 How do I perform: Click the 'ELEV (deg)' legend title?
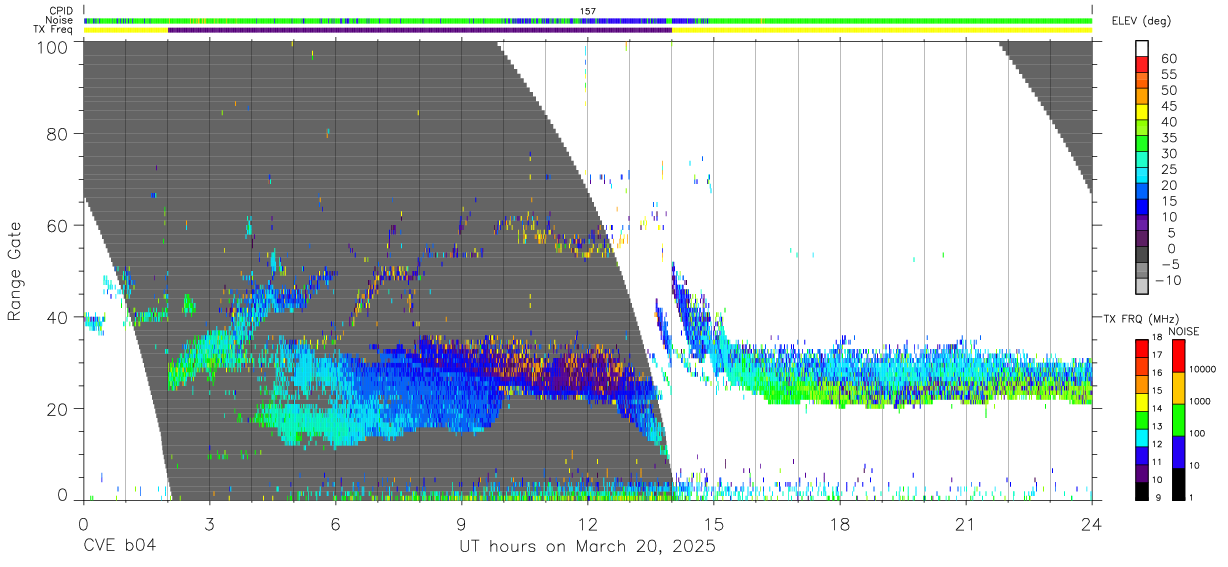(1141, 21)
